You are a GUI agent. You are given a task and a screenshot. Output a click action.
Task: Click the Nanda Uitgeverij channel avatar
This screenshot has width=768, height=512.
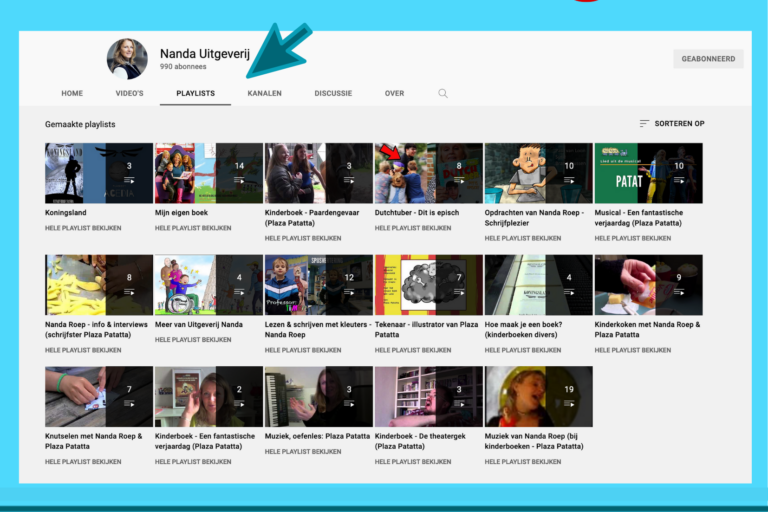coord(127,59)
